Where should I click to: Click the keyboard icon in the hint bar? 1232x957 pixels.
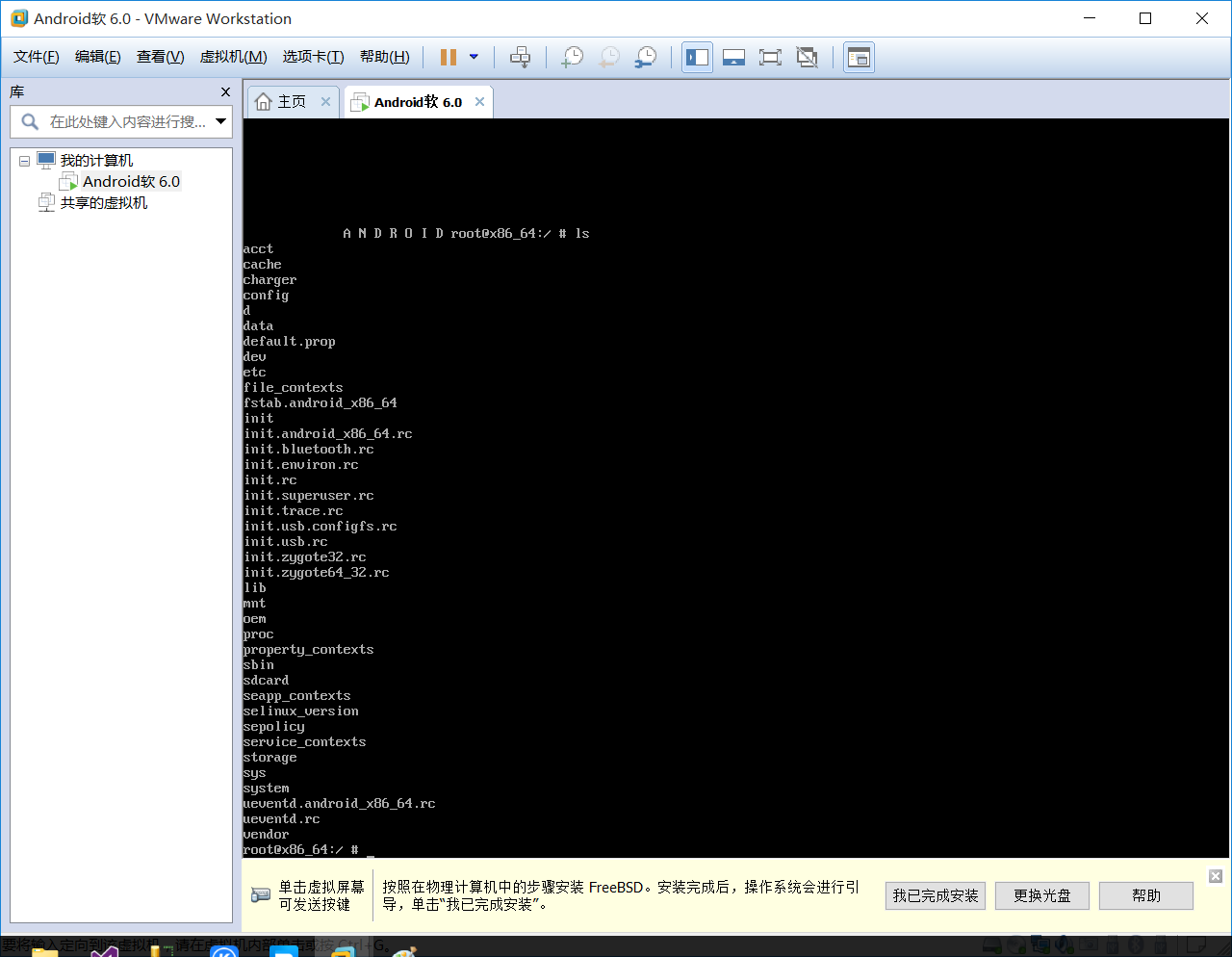[260, 894]
